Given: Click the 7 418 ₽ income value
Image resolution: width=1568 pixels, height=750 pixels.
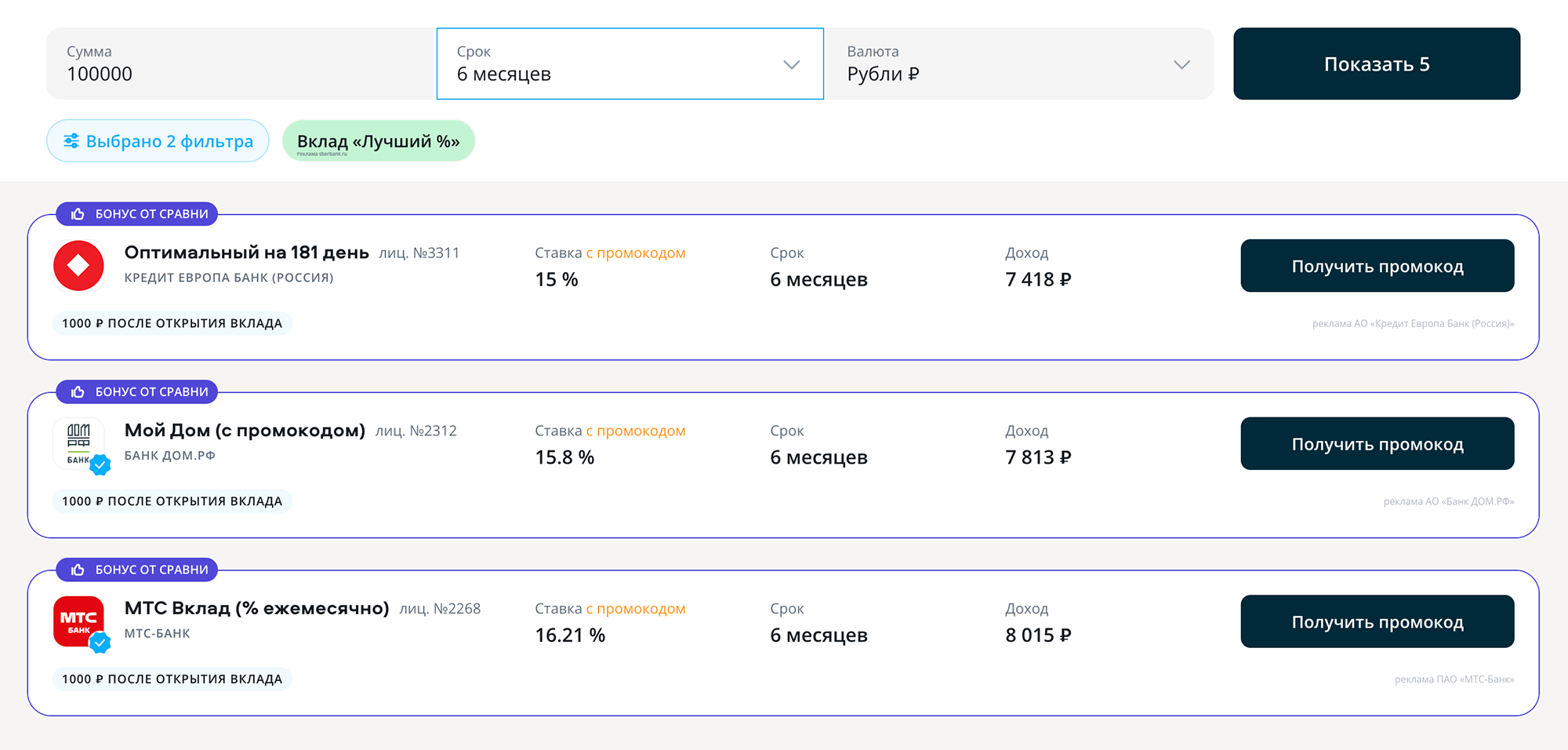Looking at the screenshot, I should 1038,279.
